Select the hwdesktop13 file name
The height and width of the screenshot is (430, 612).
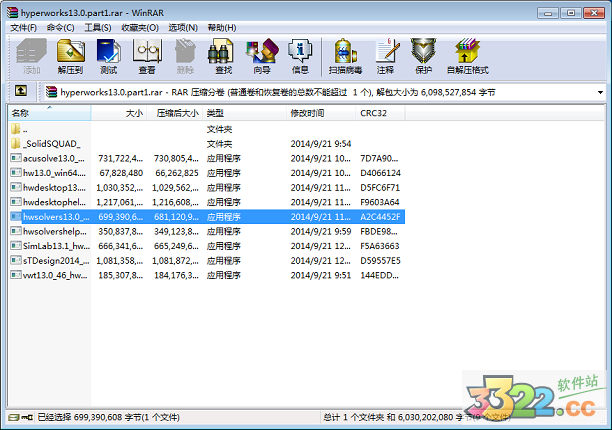click(54, 188)
